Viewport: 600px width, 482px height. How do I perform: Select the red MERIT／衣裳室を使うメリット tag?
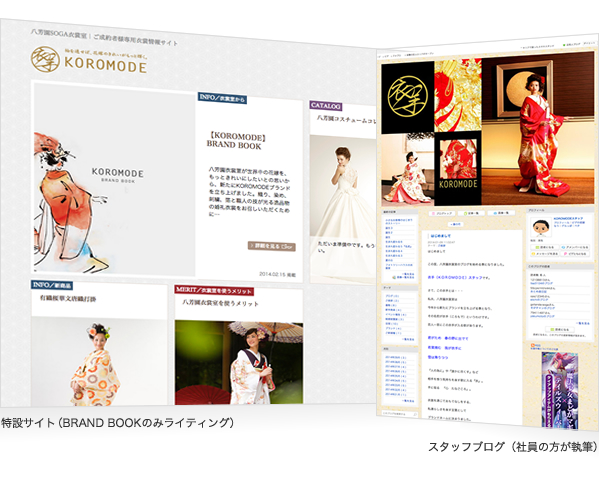coord(214,290)
